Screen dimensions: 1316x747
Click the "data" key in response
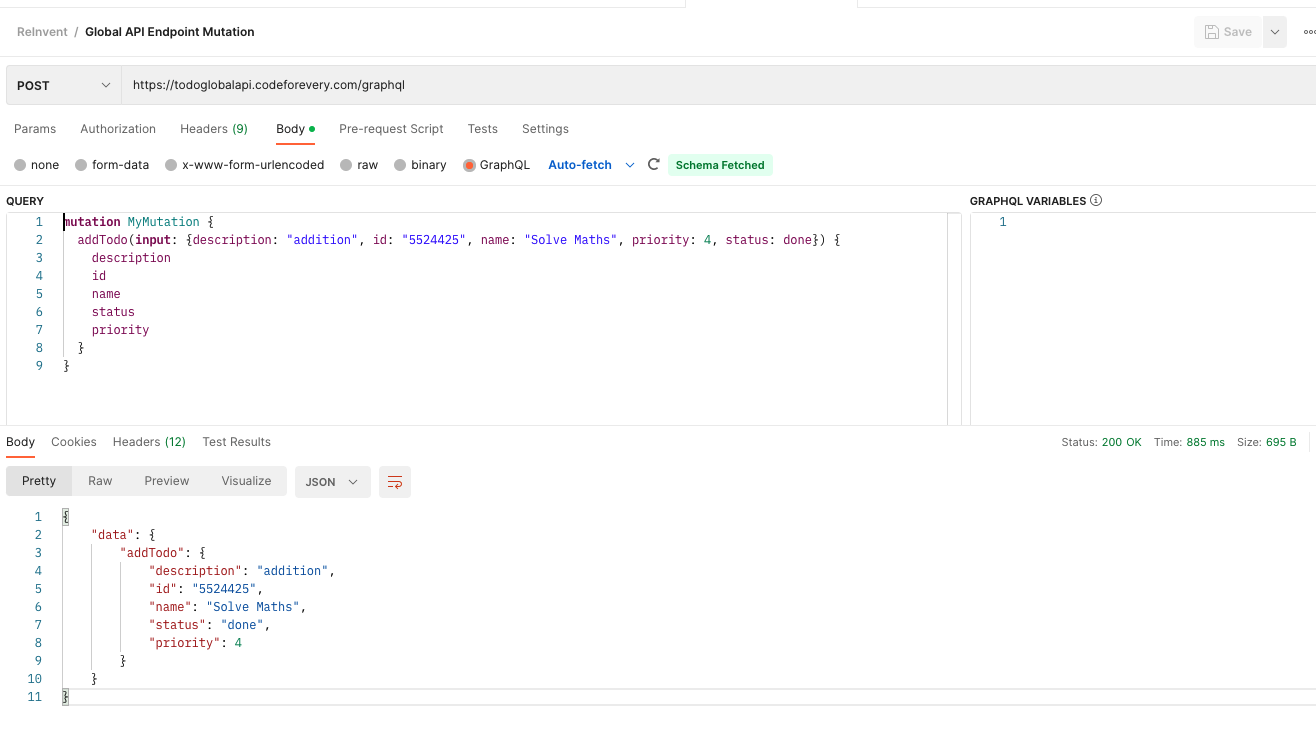112,535
